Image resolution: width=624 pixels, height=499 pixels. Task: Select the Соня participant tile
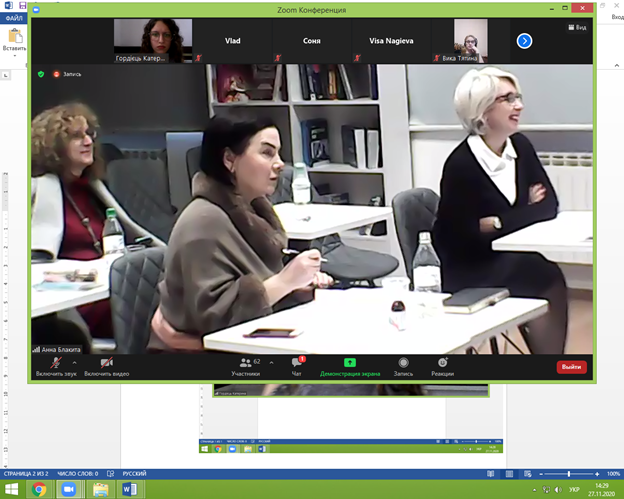(312, 41)
